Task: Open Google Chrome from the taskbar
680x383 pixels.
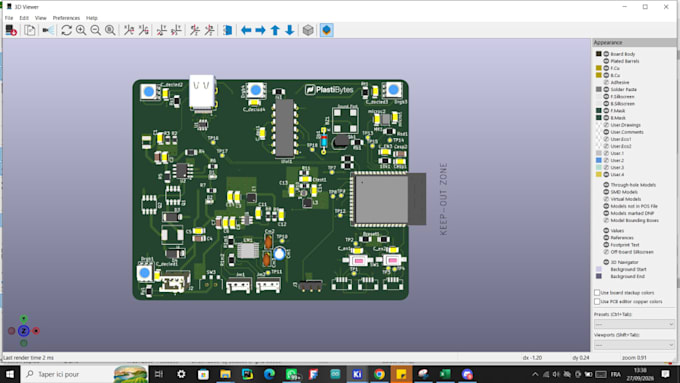Action: (x=379, y=374)
